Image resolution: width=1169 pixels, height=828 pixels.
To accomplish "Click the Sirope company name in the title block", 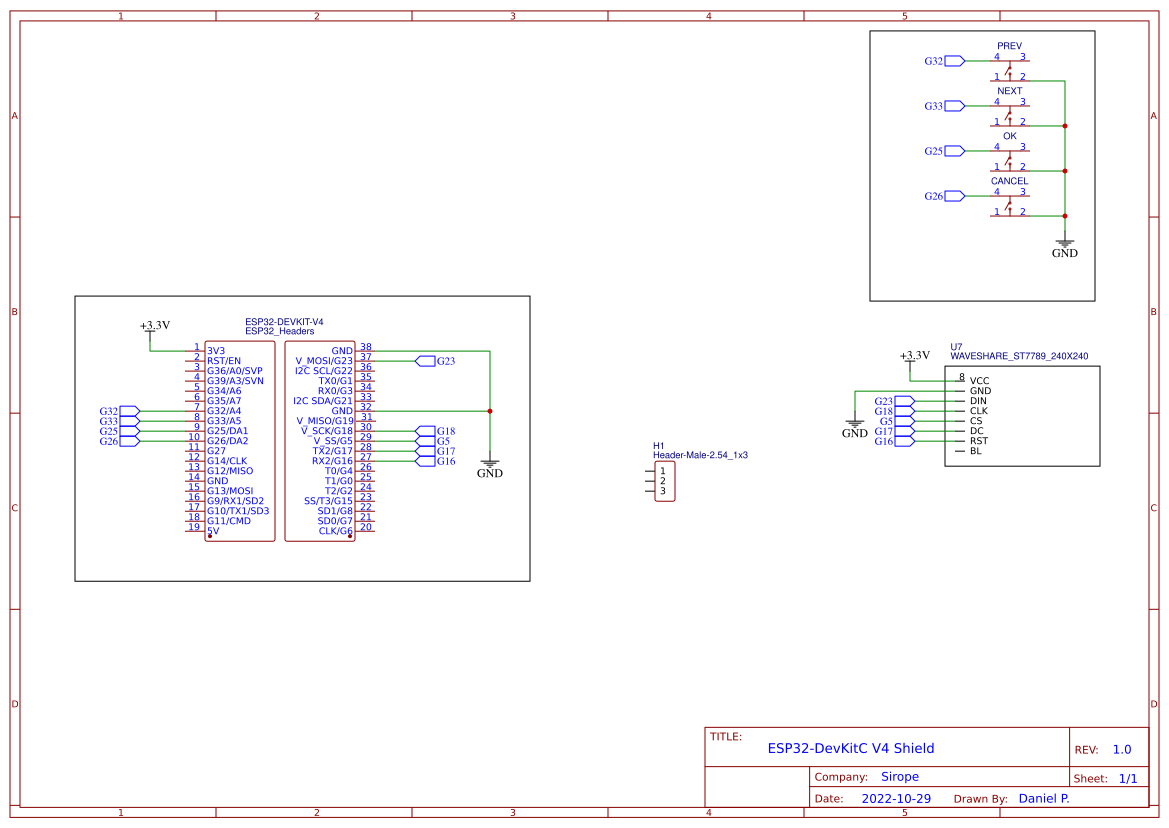I will point(899,776).
